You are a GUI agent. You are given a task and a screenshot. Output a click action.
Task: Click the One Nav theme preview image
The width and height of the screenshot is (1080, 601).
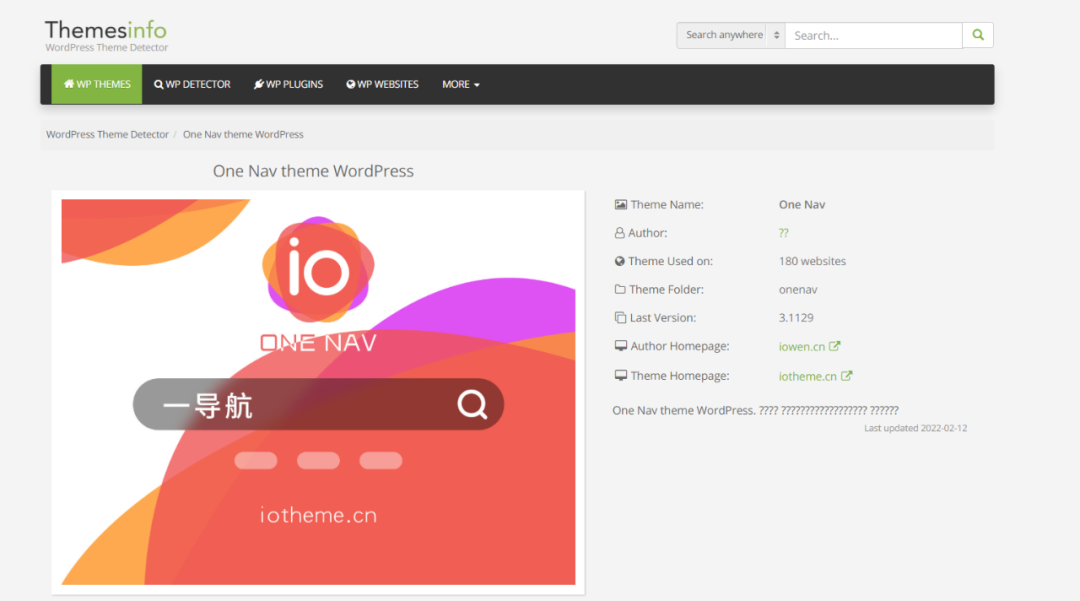(x=318, y=391)
